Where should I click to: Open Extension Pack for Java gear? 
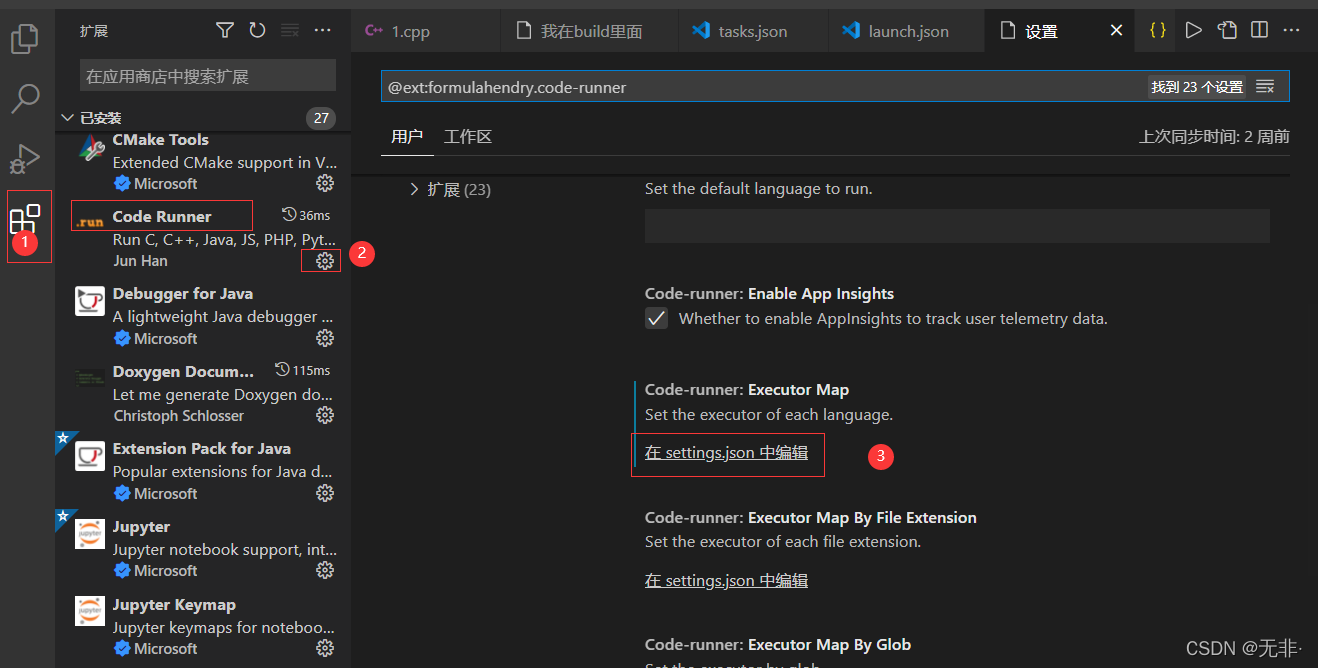point(325,493)
